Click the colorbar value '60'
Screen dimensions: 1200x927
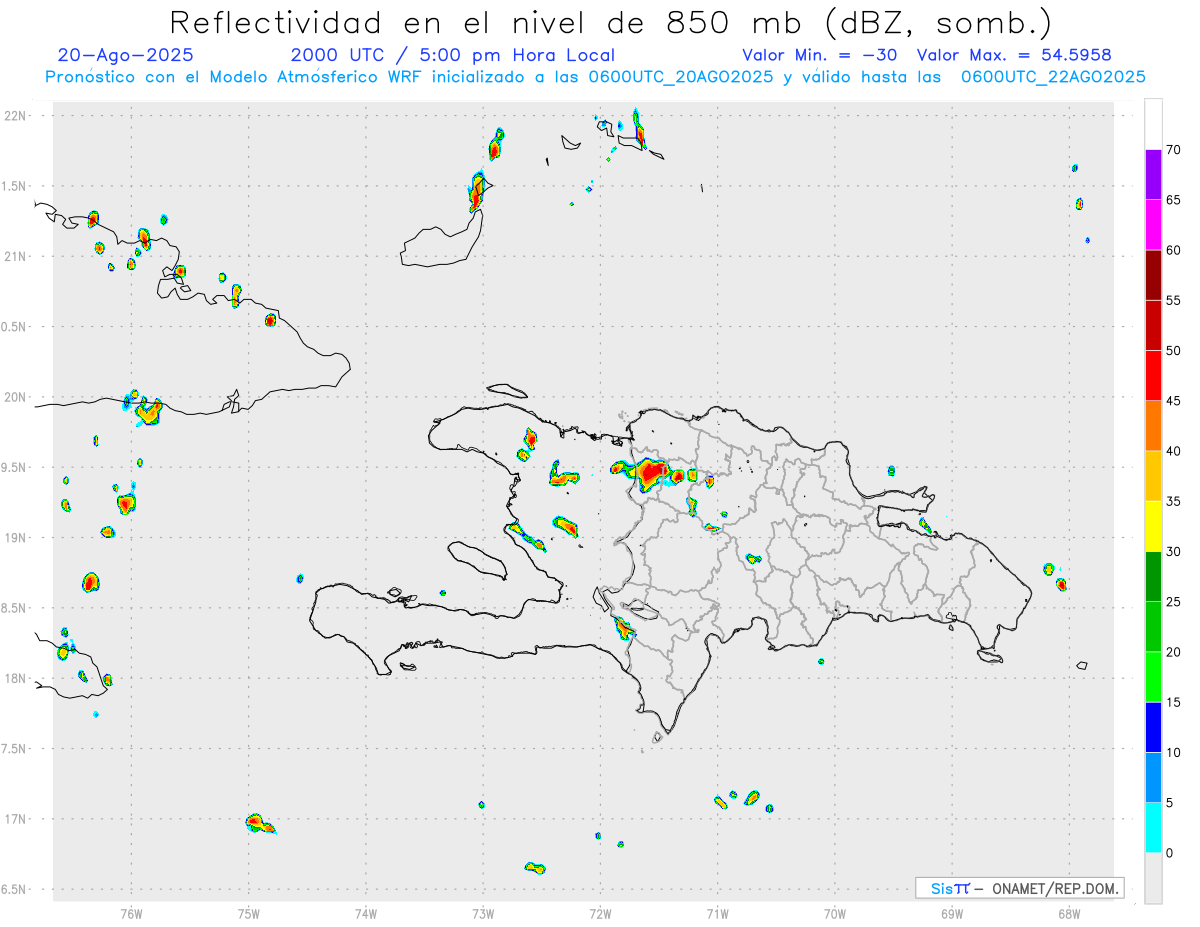coord(1173,250)
